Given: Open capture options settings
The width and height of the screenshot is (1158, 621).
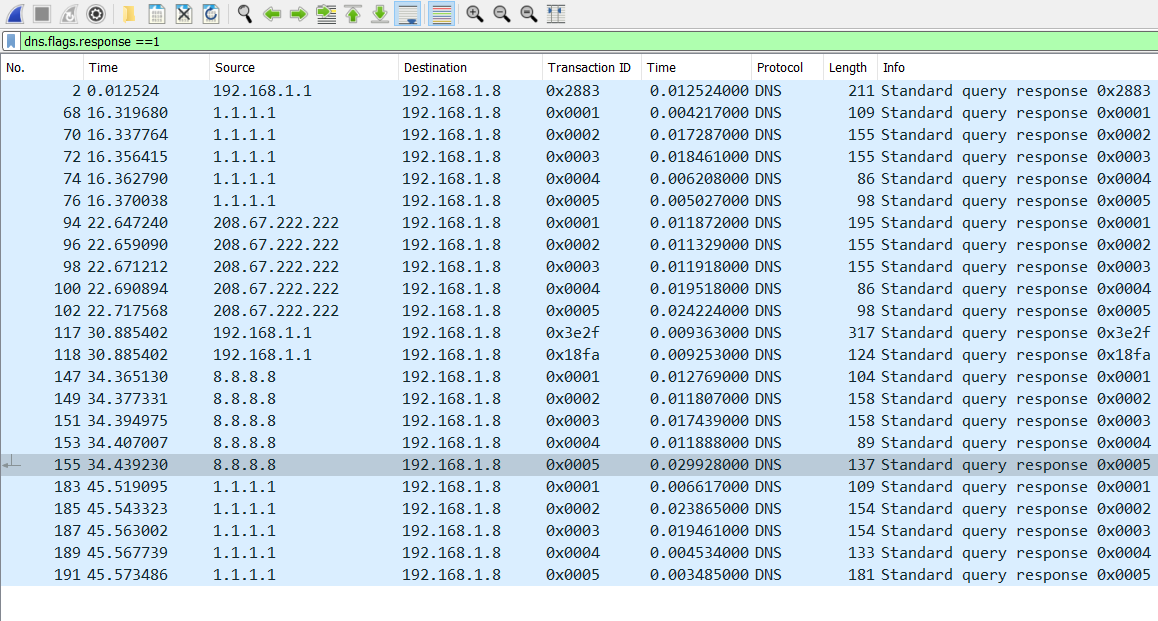Looking at the screenshot, I should (95, 14).
